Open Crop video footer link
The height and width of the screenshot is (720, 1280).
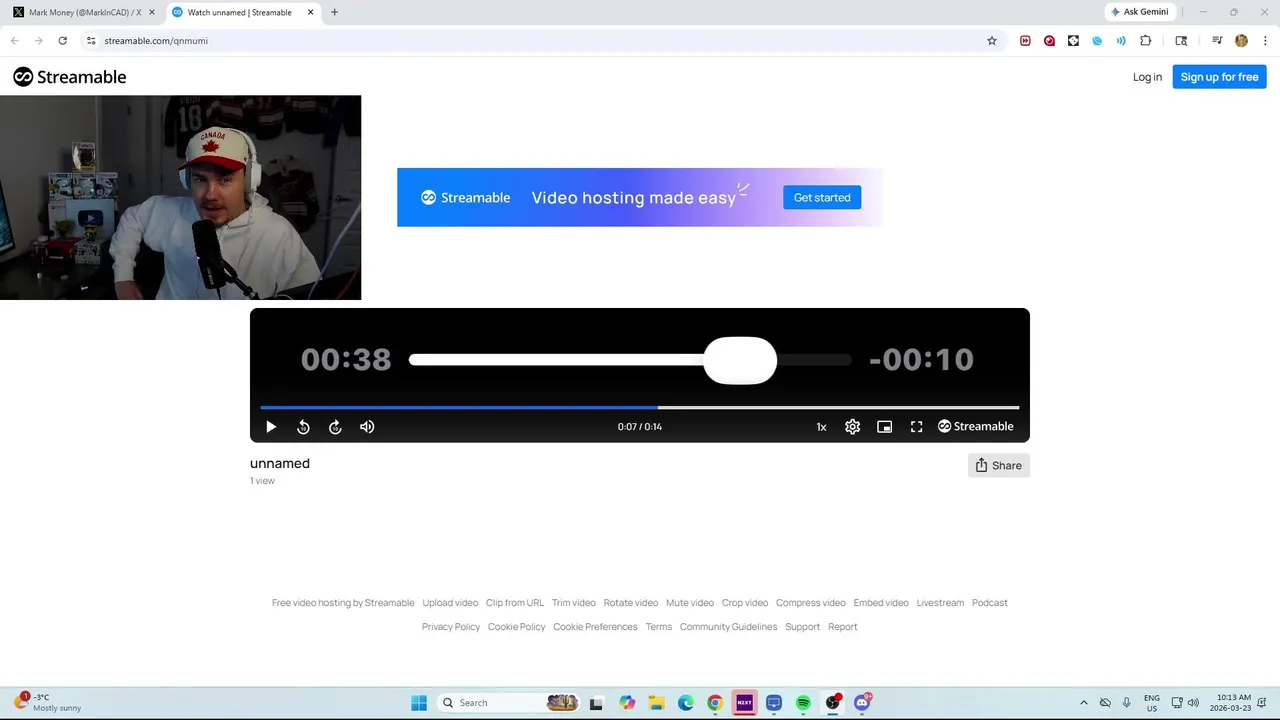coord(745,603)
